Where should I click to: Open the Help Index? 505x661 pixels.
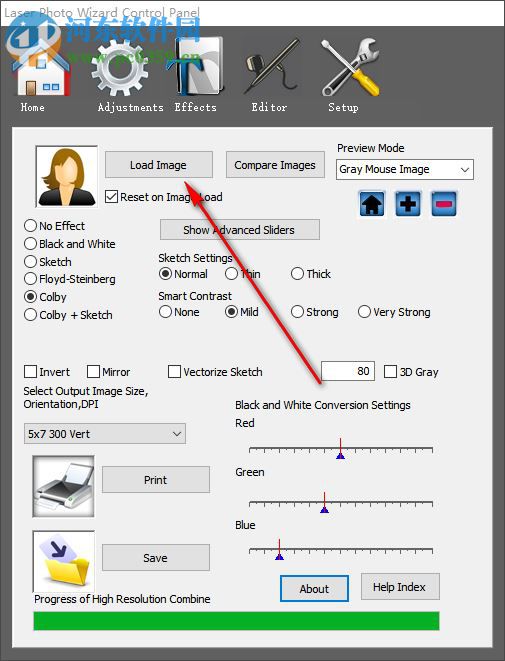pos(400,587)
